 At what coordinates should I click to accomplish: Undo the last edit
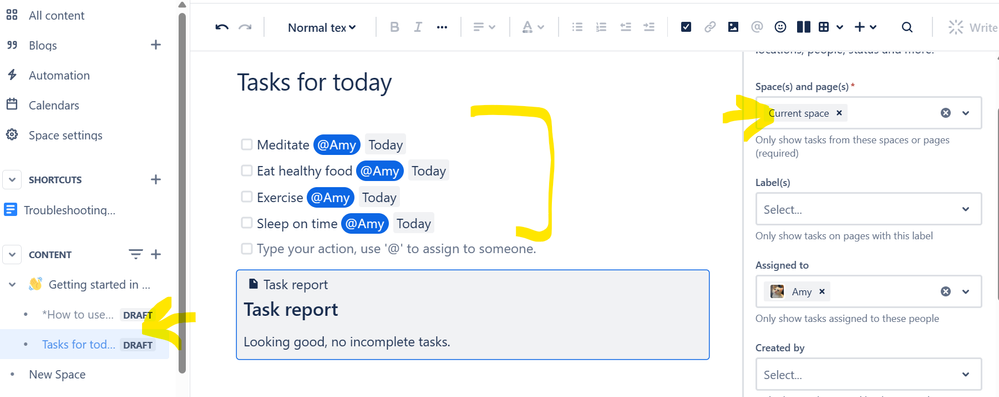coord(222,27)
